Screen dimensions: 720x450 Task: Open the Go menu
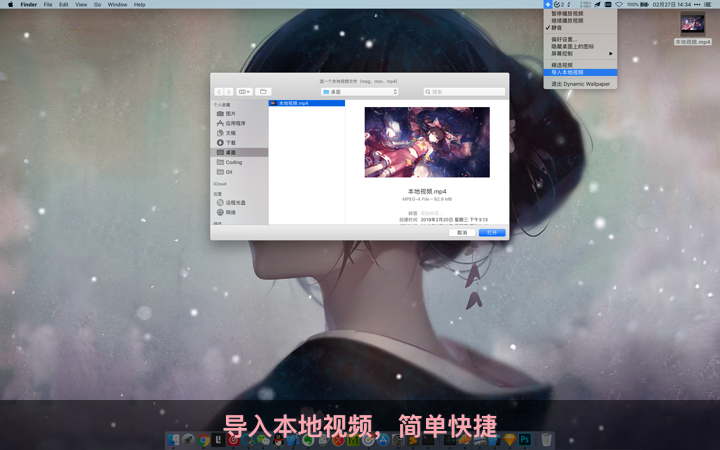click(x=97, y=4)
